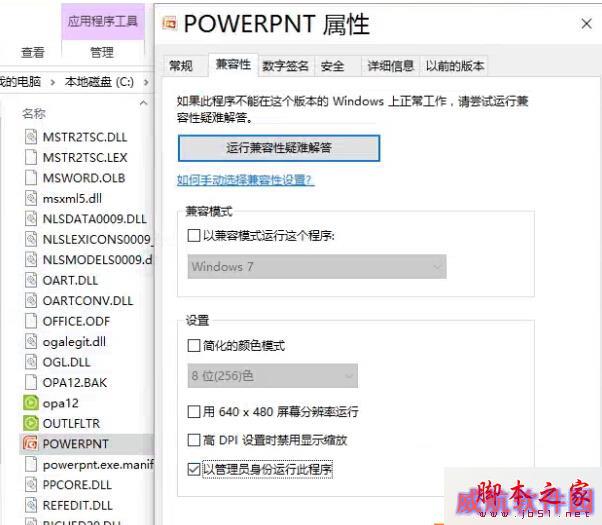Select the file name OARTCONV.DLL
This screenshot has height=525, width=602.
88,300
